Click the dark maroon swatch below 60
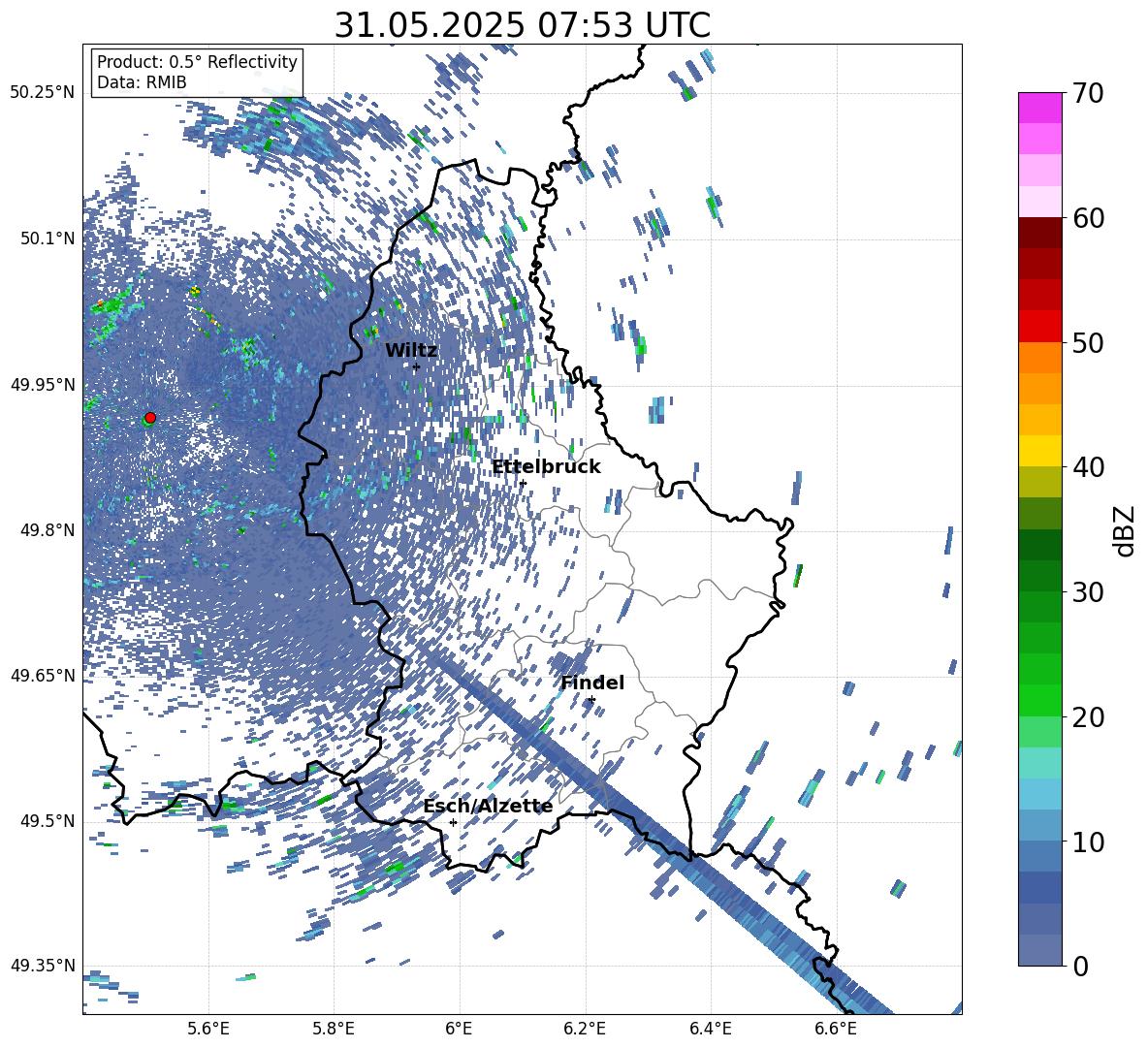1148x1048 pixels. tap(1039, 233)
